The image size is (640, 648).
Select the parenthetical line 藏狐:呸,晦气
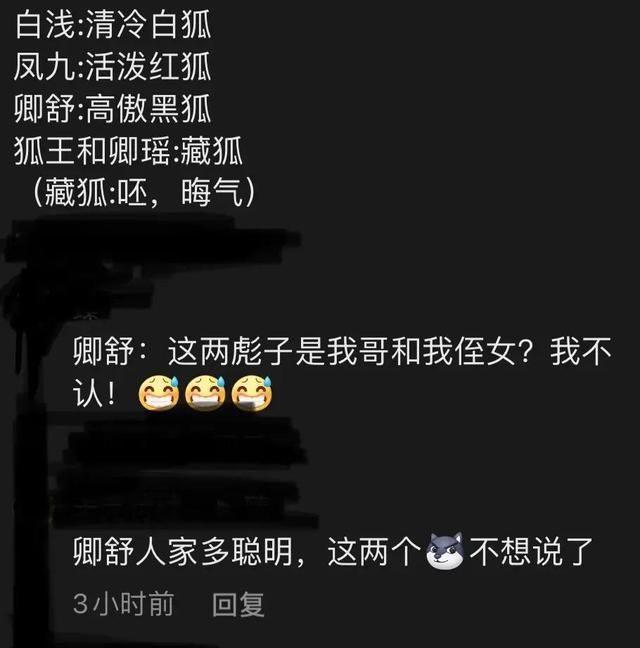[x=144, y=193]
